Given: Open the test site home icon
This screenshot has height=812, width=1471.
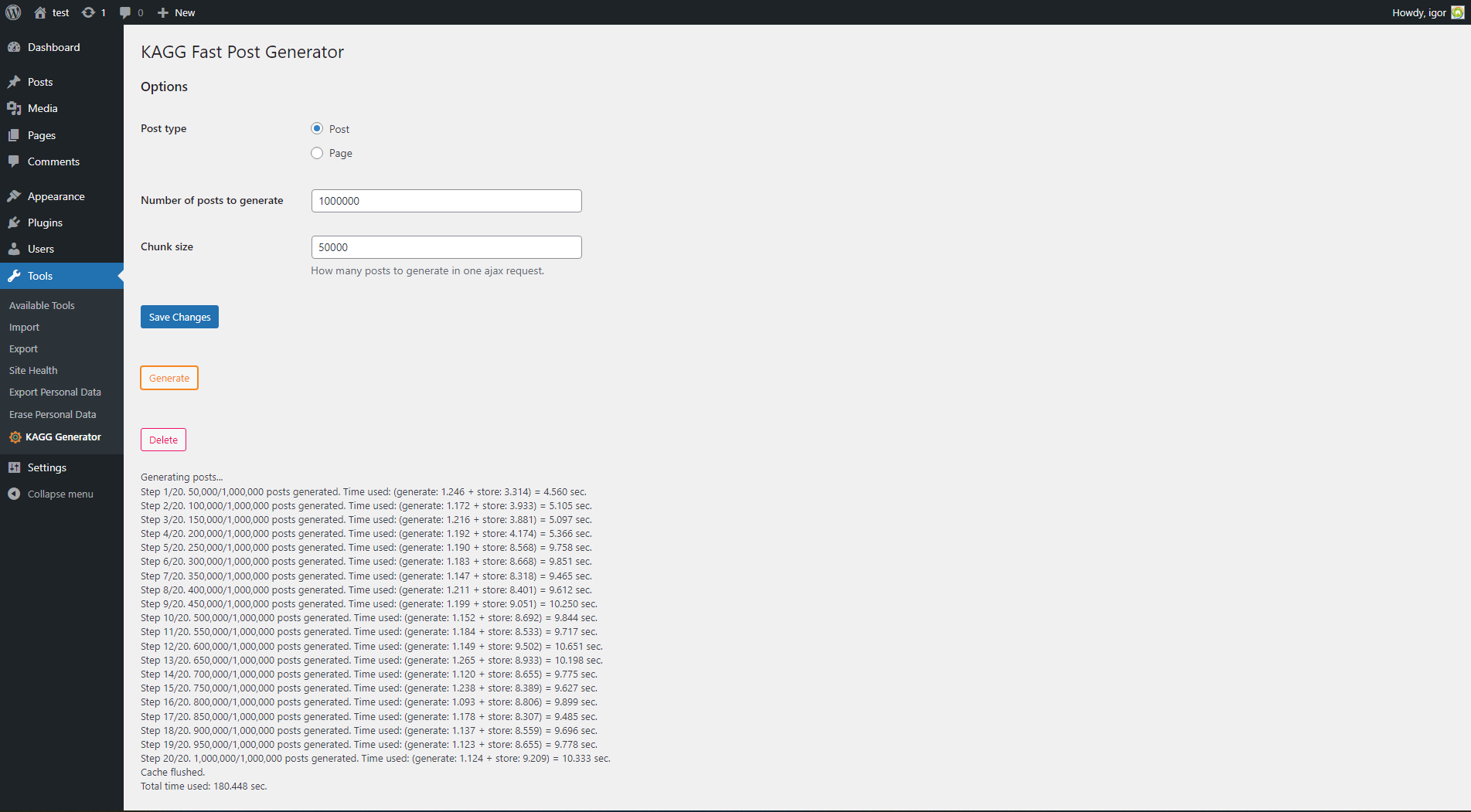Looking at the screenshot, I should pos(40,12).
